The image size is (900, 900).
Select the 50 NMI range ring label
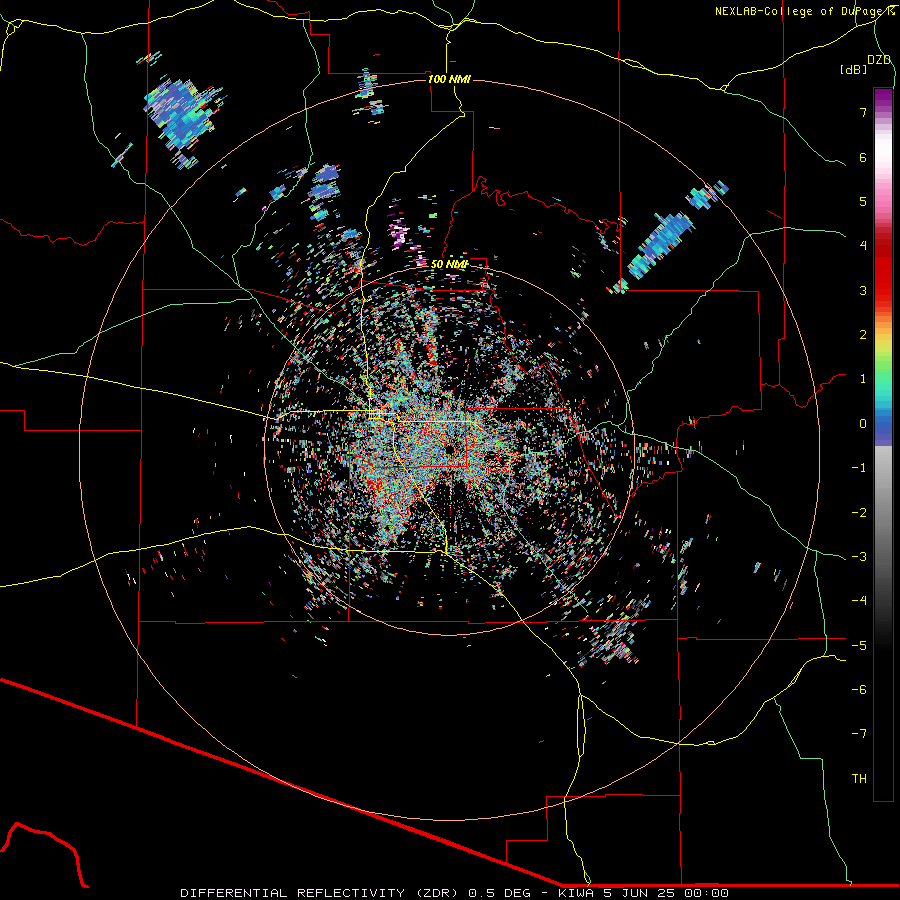pos(449,264)
